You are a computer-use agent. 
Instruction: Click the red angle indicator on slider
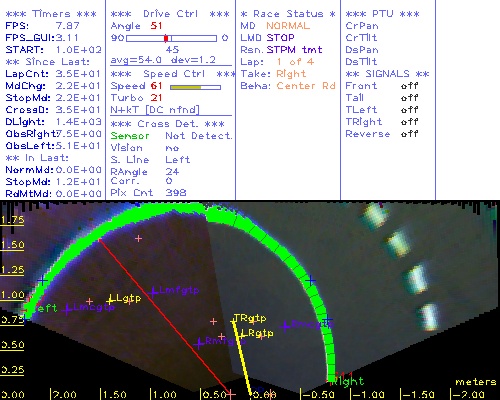(166, 38)
